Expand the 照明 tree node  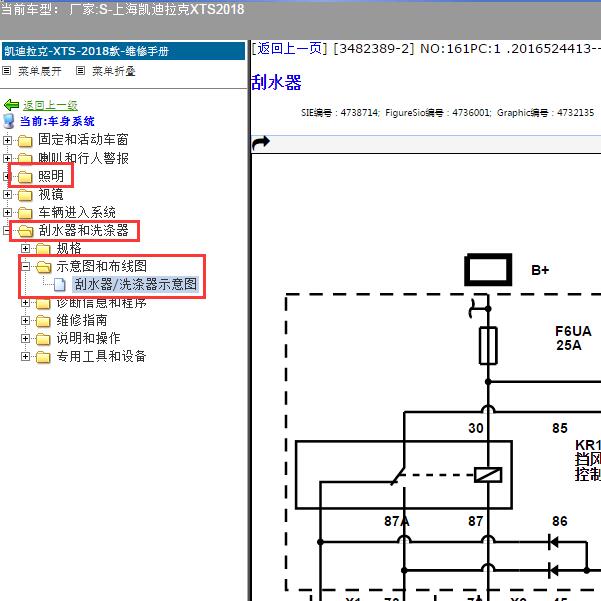coord(6,176)
